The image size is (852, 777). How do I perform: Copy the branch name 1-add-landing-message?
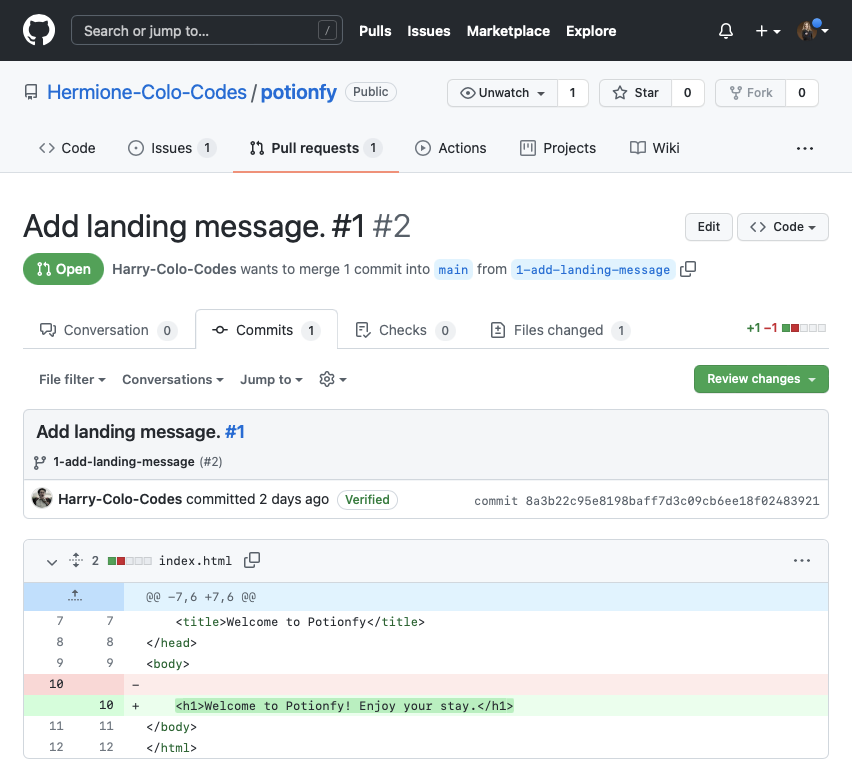click(x=688, y=269)
